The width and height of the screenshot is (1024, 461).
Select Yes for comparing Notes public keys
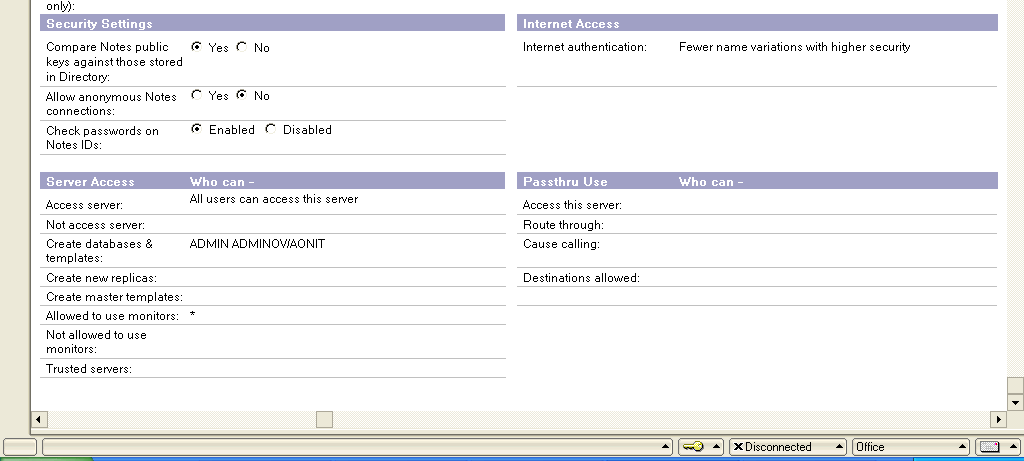pos(196,47)
